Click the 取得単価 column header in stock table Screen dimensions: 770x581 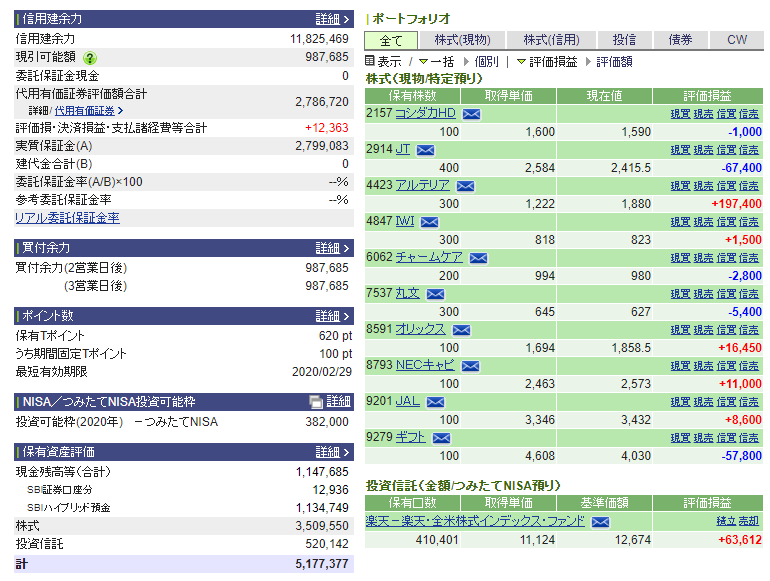pyautogui.click(x=508, y=96)
